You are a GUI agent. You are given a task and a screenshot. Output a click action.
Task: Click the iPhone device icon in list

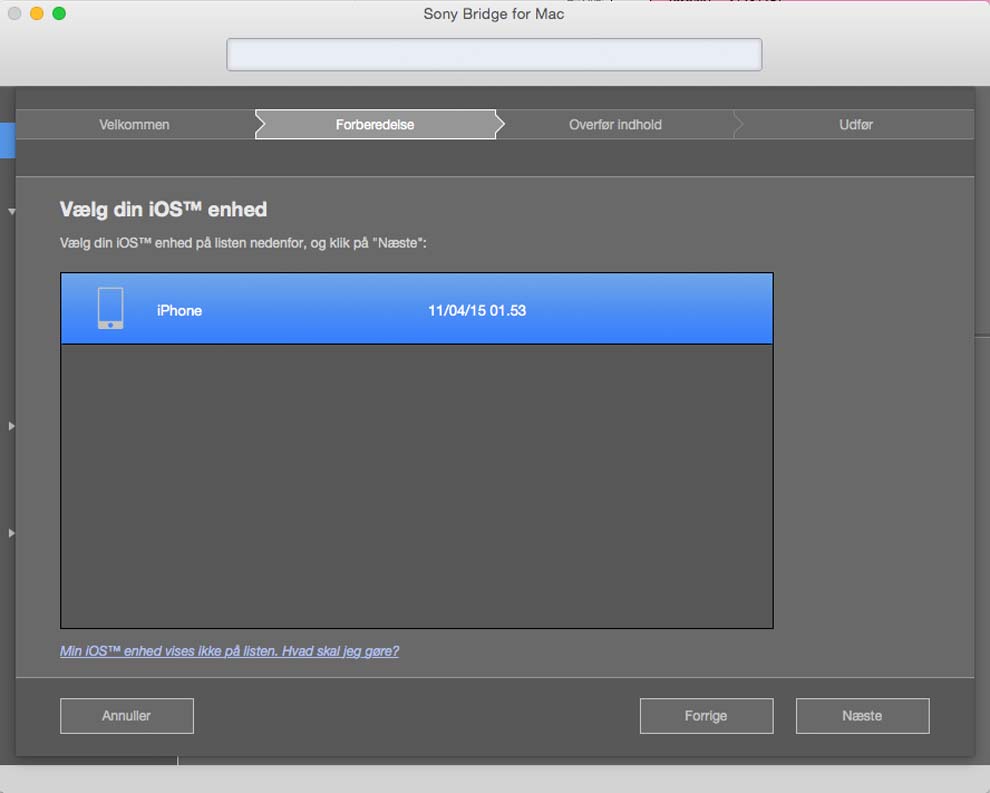click(x=110, y=308)
